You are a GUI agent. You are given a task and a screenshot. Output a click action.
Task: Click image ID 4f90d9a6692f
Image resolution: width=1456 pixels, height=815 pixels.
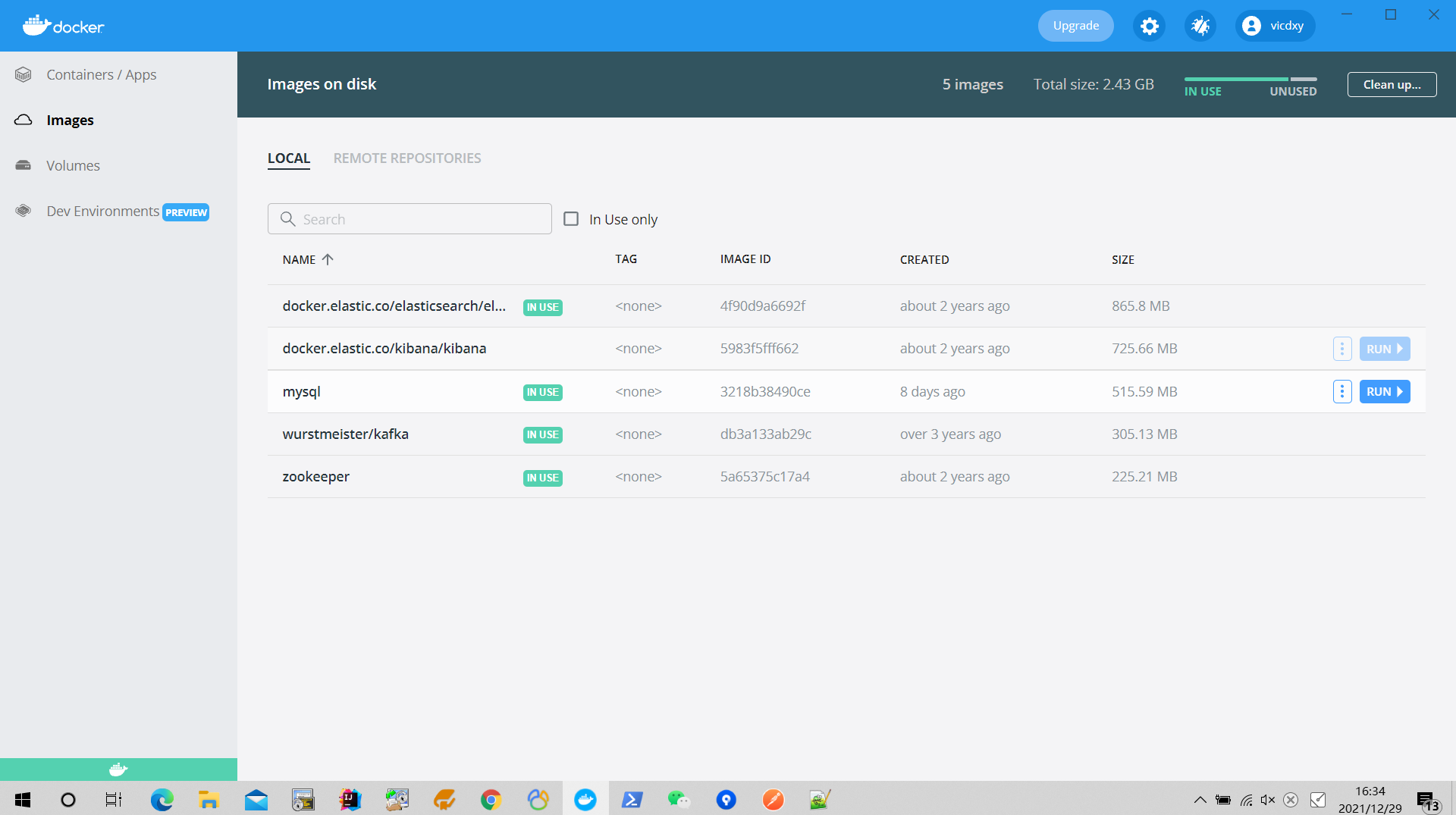click(763, 306)
